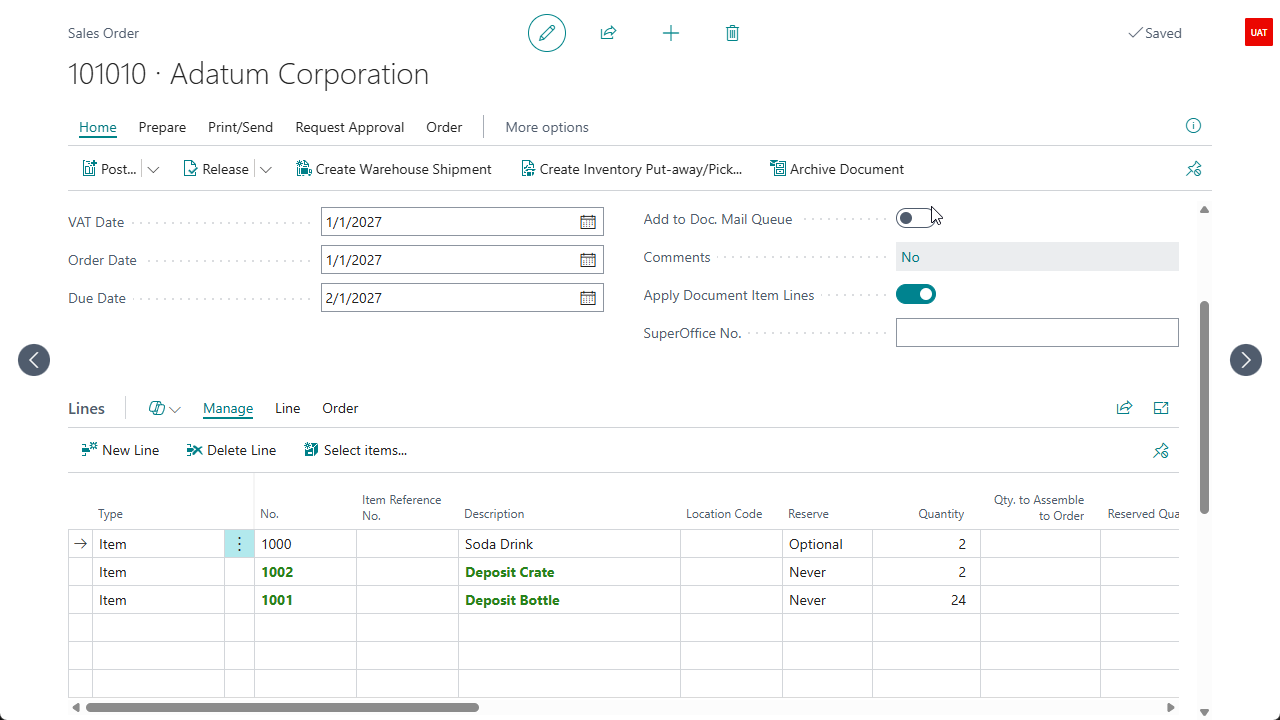Click the Archive Document button
This screenshot has width=1280, height=720.
(x=837, y=169)
